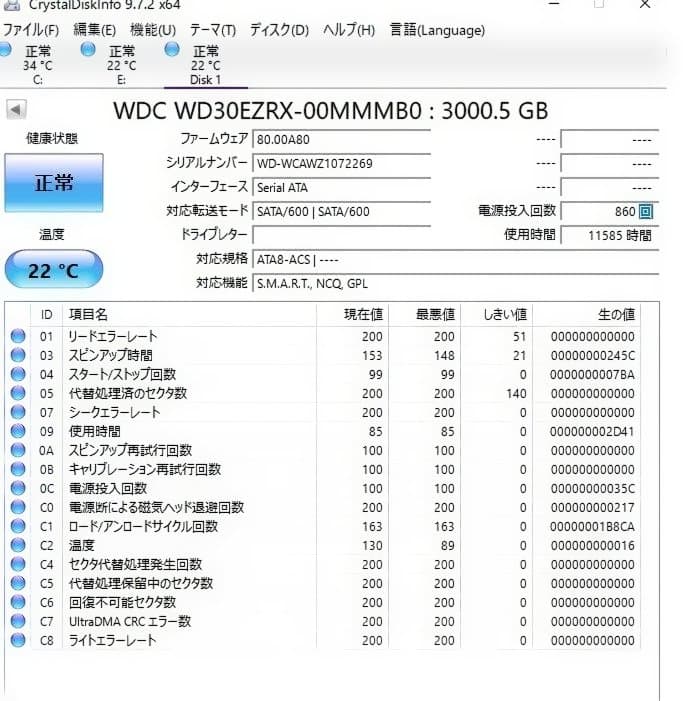Select the スピンアップ時間 attribute name
Image resolution: width=700 pixels, height=701 pixels.
110,355
